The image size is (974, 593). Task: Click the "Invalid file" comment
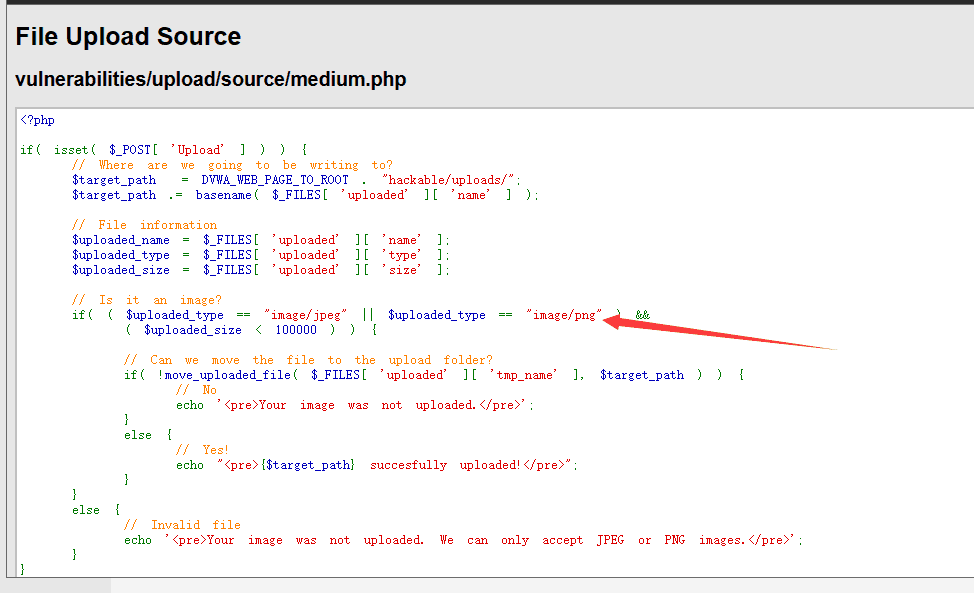click(x=182, y=525)
